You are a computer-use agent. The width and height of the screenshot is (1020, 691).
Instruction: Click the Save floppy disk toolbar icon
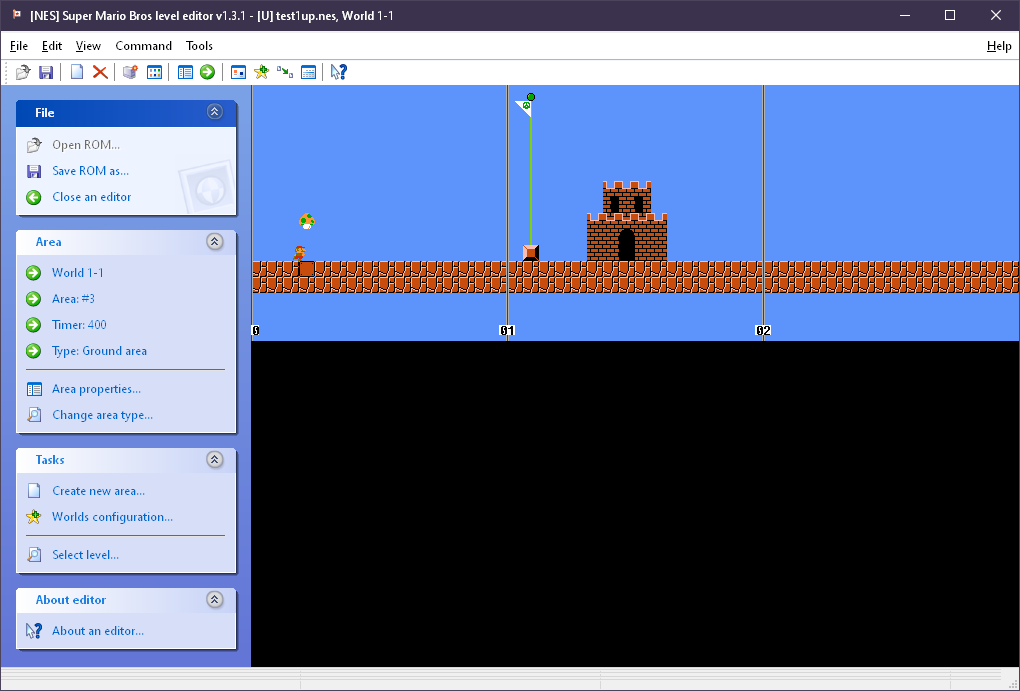[46, 72]
